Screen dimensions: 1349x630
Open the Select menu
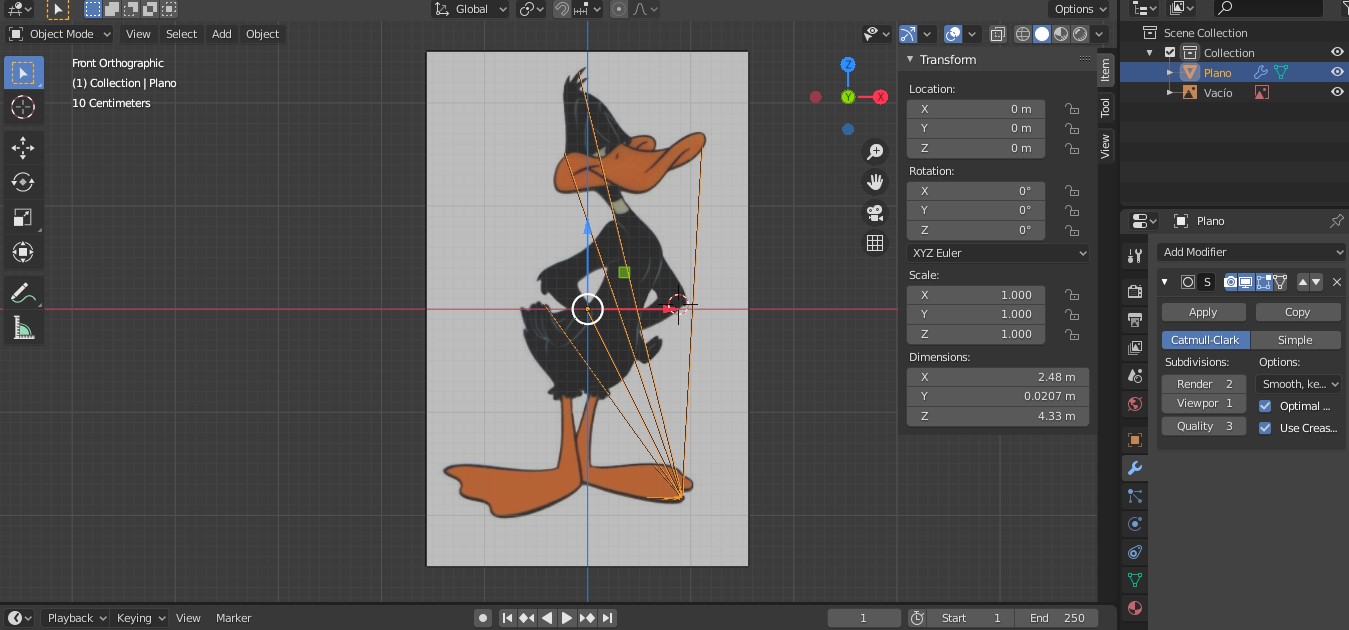pyautogui.click(x=181, y=34)
